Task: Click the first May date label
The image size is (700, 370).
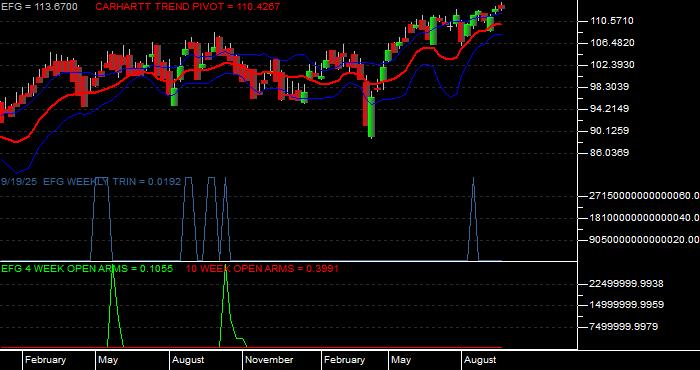Action: click(108, 360)
